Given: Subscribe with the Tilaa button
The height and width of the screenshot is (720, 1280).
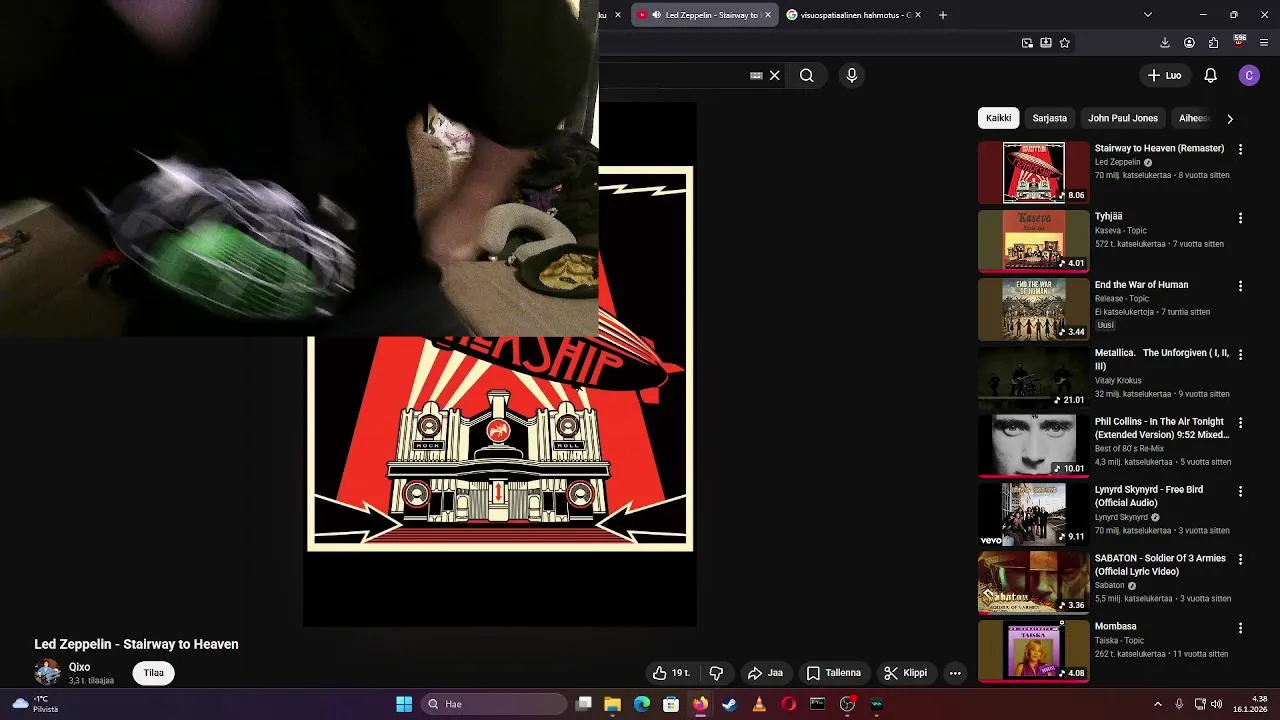Looking at the screenshot, I should (153, 673).
